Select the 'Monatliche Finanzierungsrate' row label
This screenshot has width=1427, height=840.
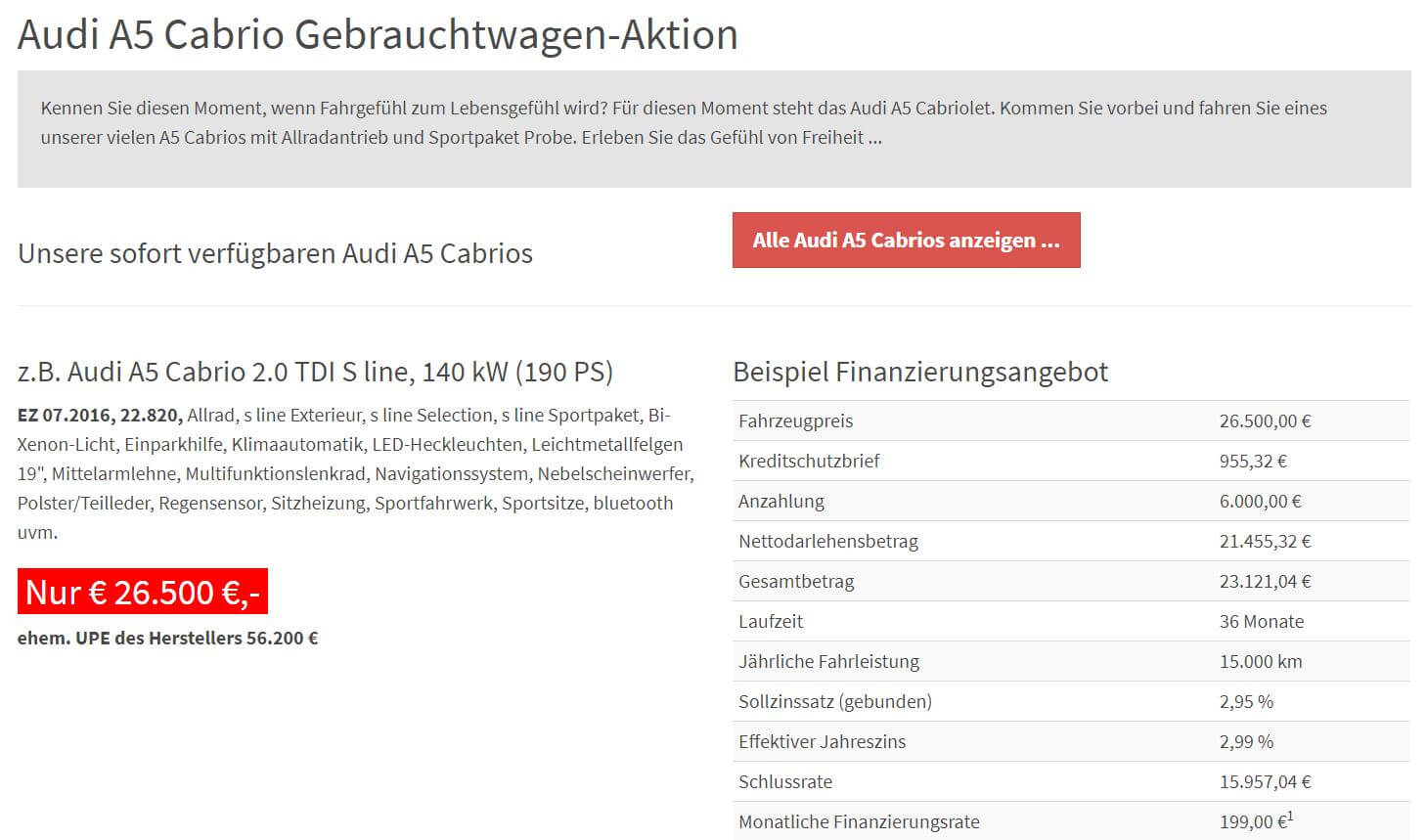[x=859, y=822]
